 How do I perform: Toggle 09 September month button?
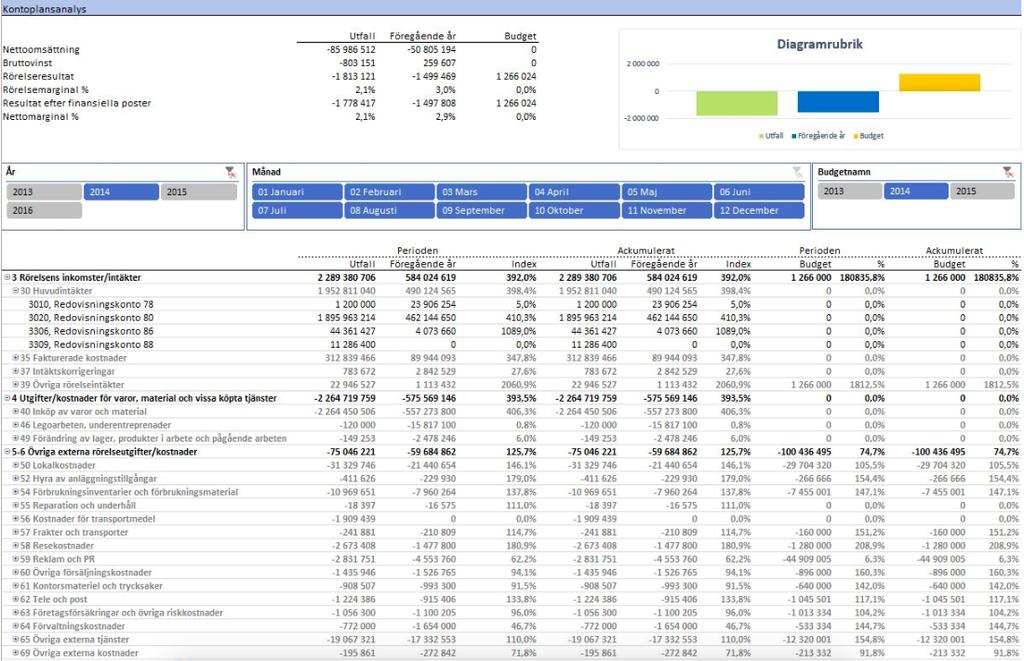click(x=482, y=210)
